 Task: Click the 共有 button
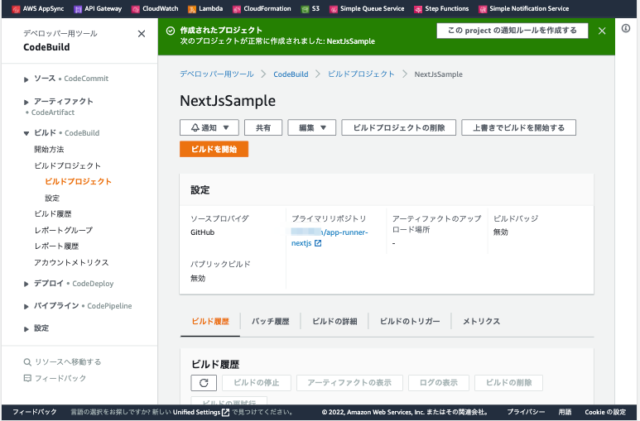click(263, 128)
